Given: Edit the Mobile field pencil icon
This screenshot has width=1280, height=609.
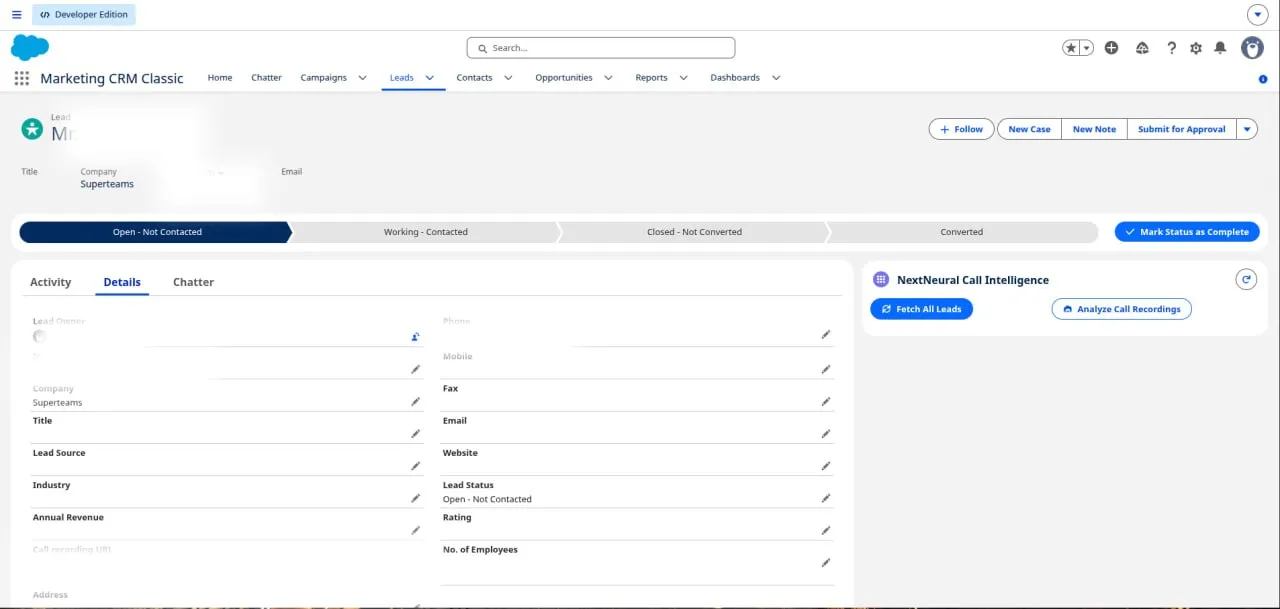Looking at the screenshot, I should 826,369.
